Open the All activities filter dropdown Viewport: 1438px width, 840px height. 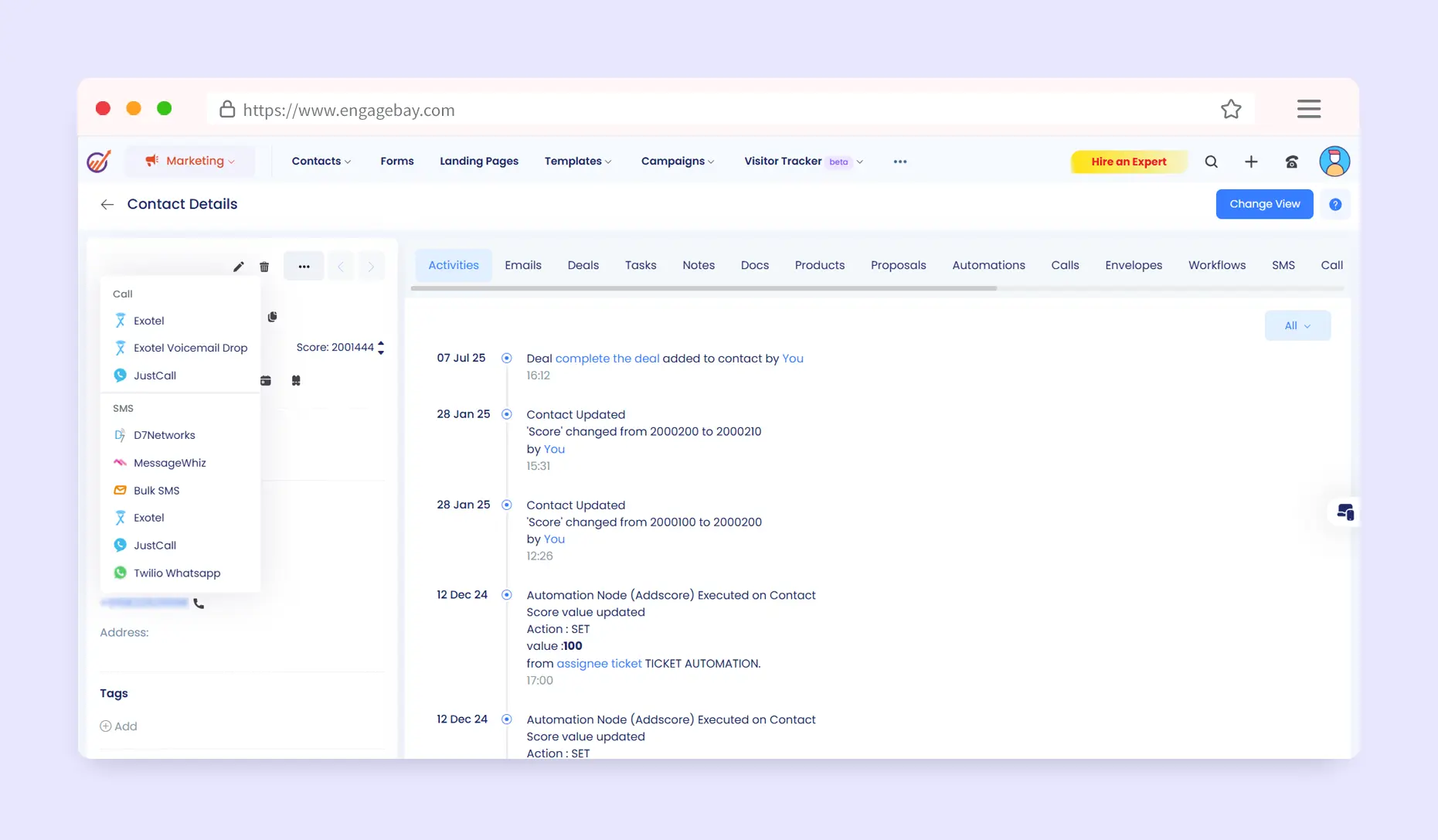point(1297,326)
